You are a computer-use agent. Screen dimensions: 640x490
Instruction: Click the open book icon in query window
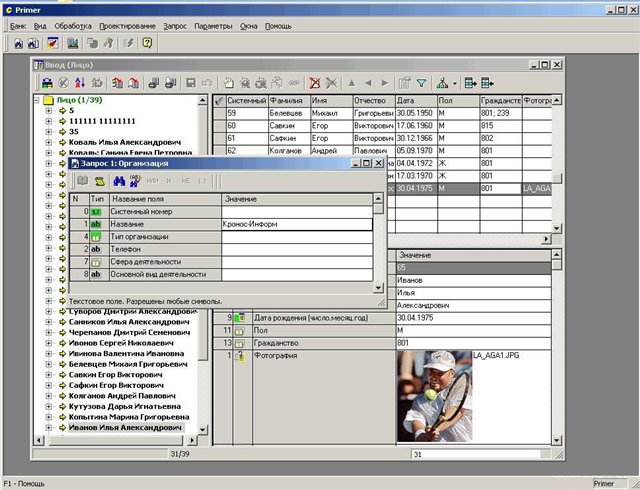point(83,180)
